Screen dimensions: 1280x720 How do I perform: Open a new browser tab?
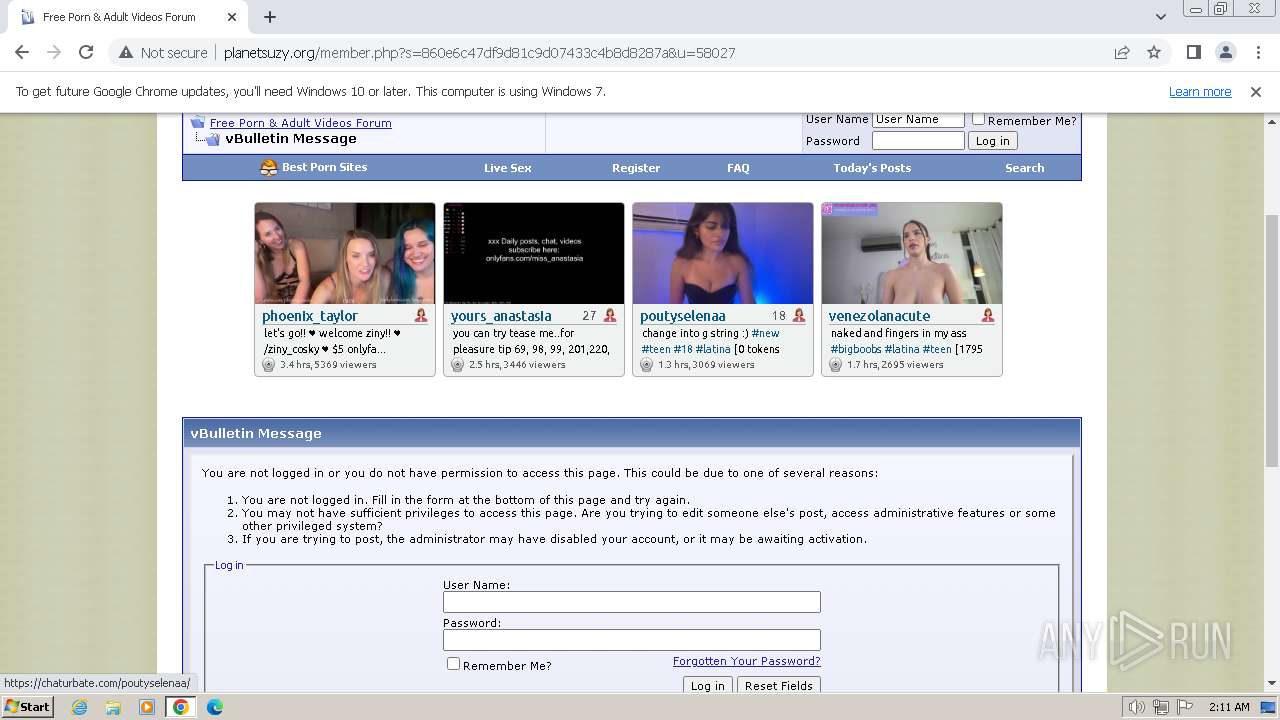tap(270, 17)
